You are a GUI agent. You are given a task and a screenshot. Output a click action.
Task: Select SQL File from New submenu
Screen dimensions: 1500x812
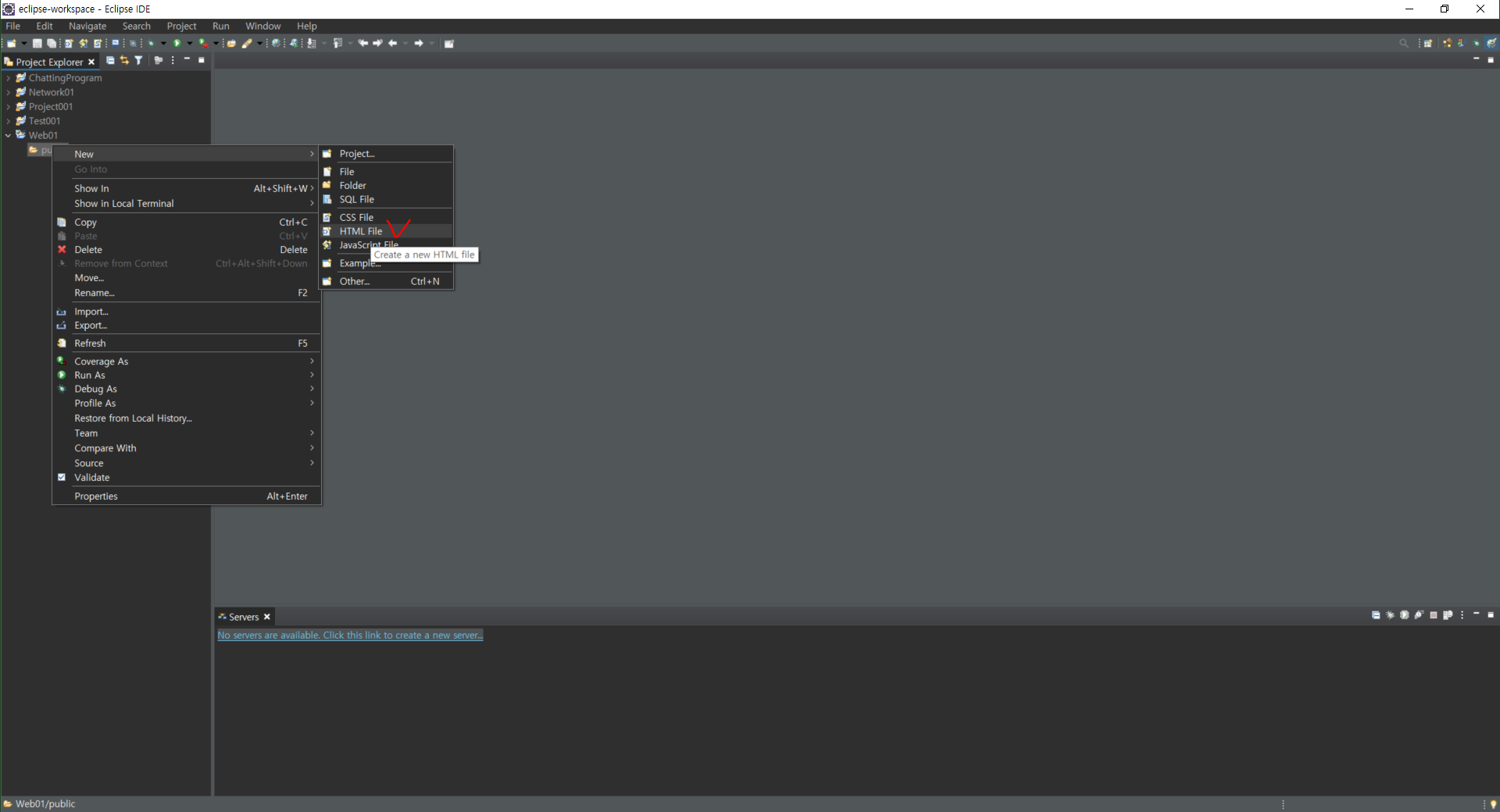386,199
